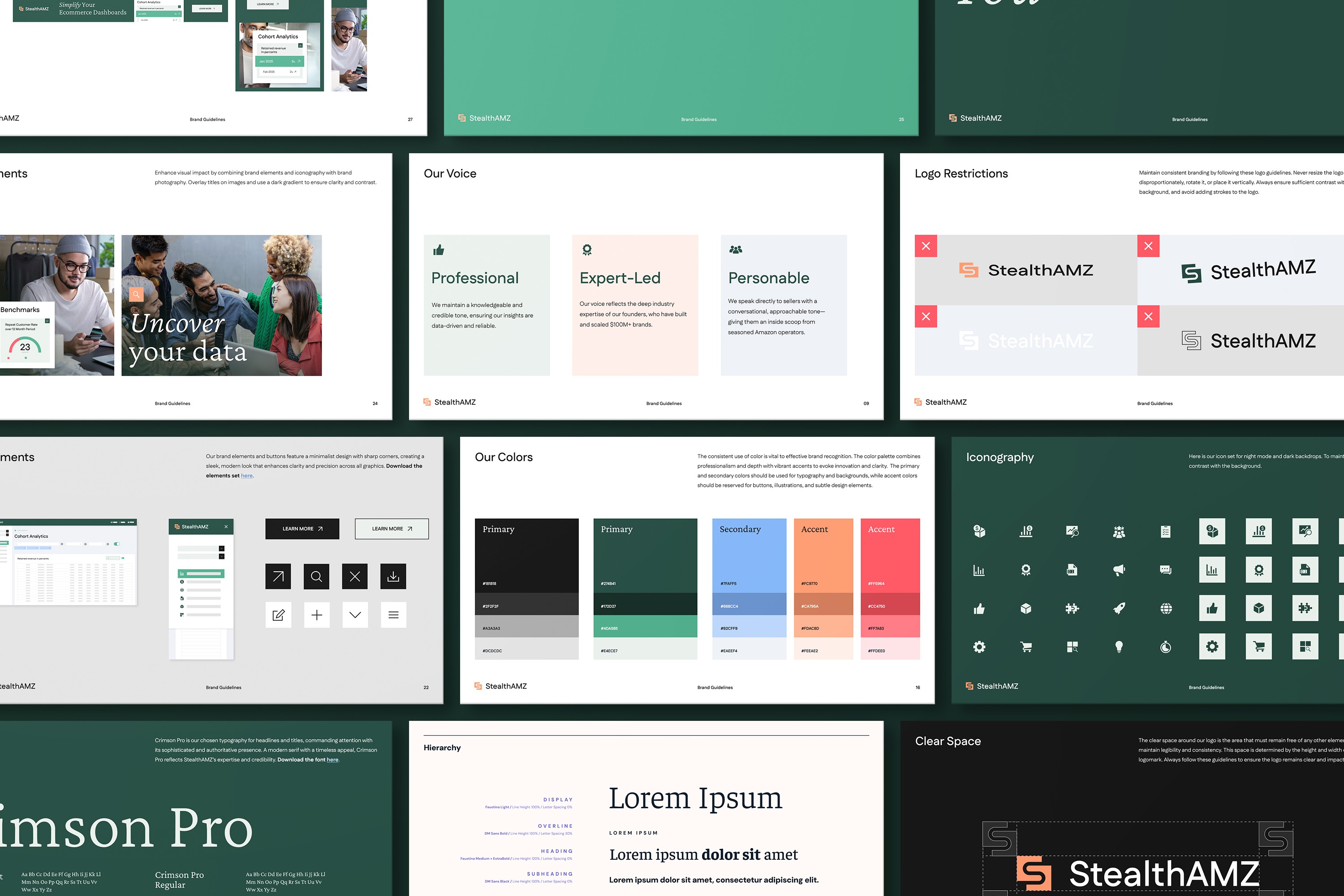Click the white hamburger menu icon tile

(393, 615)
